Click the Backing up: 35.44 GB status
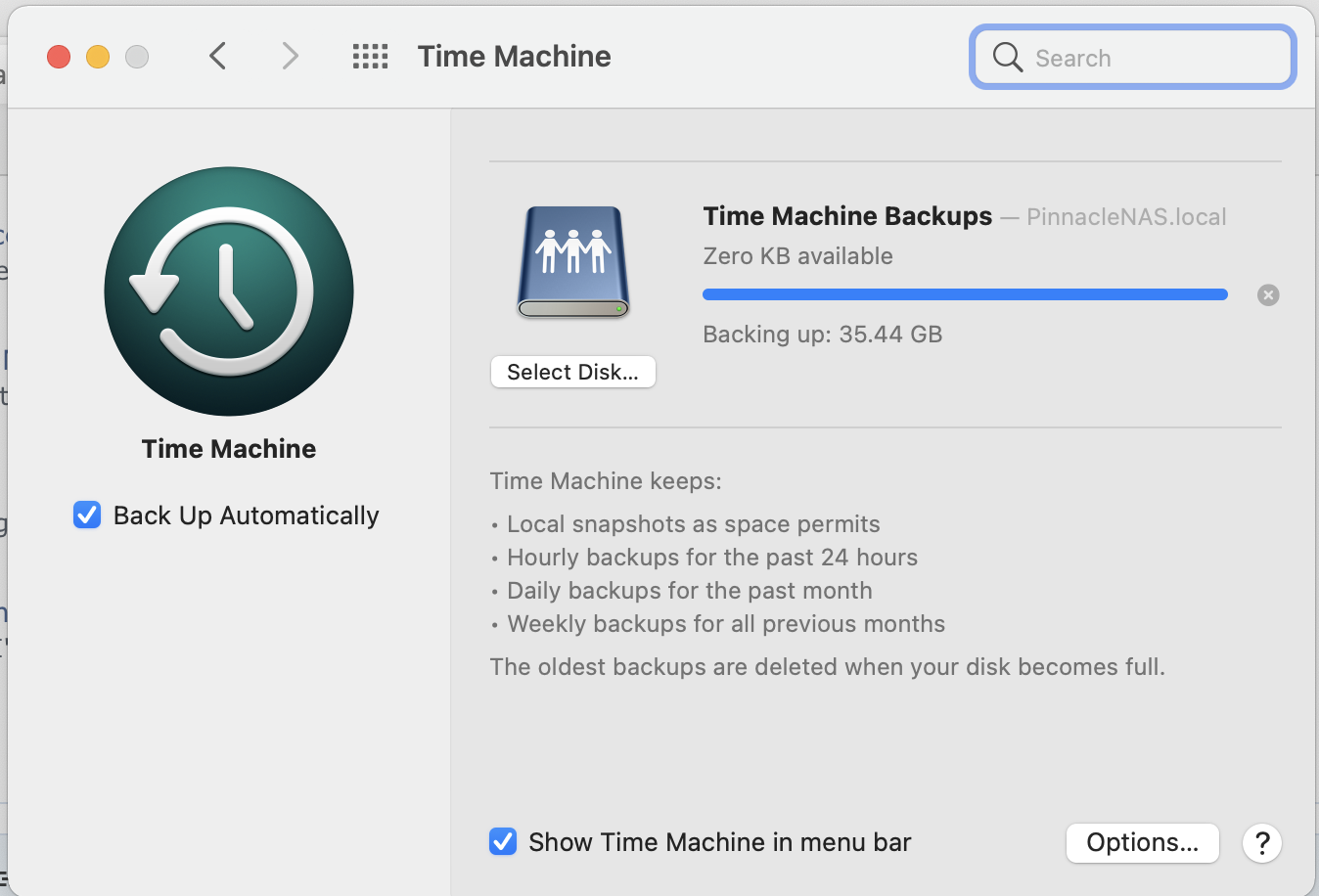The width and height of the screenshot is (1319, 896). (822, 335)
